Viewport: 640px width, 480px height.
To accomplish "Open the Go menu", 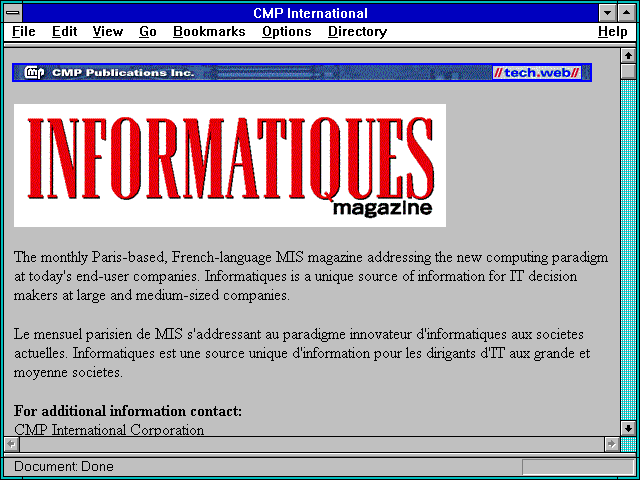I will coord(148,32).
